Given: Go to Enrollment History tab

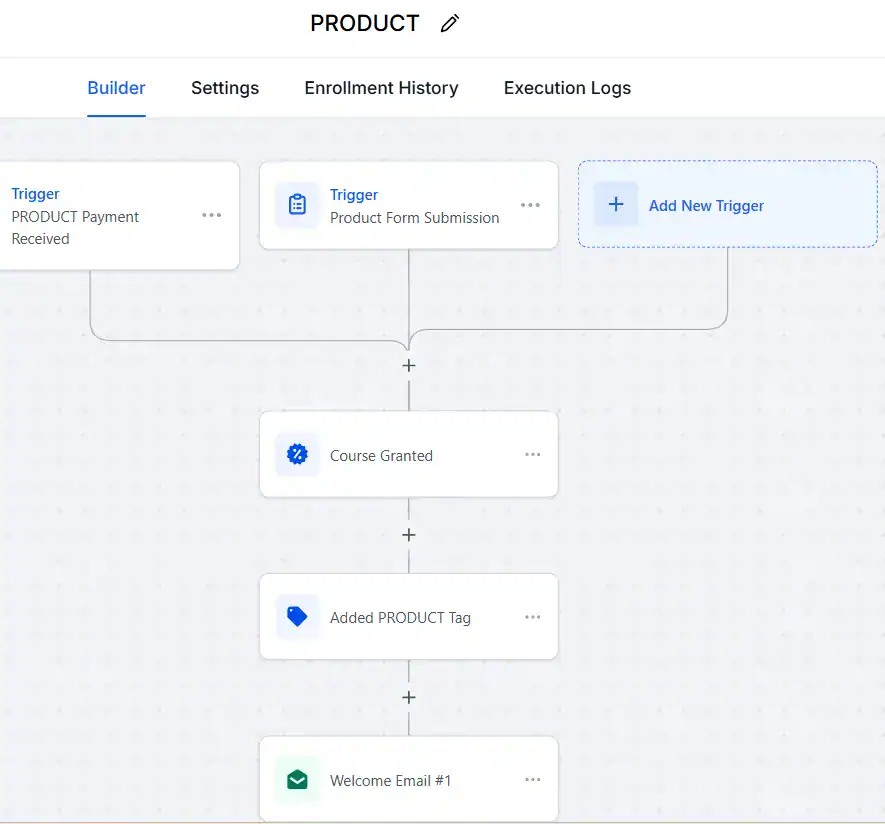Looking at the screenshot, I should point(381,88).
